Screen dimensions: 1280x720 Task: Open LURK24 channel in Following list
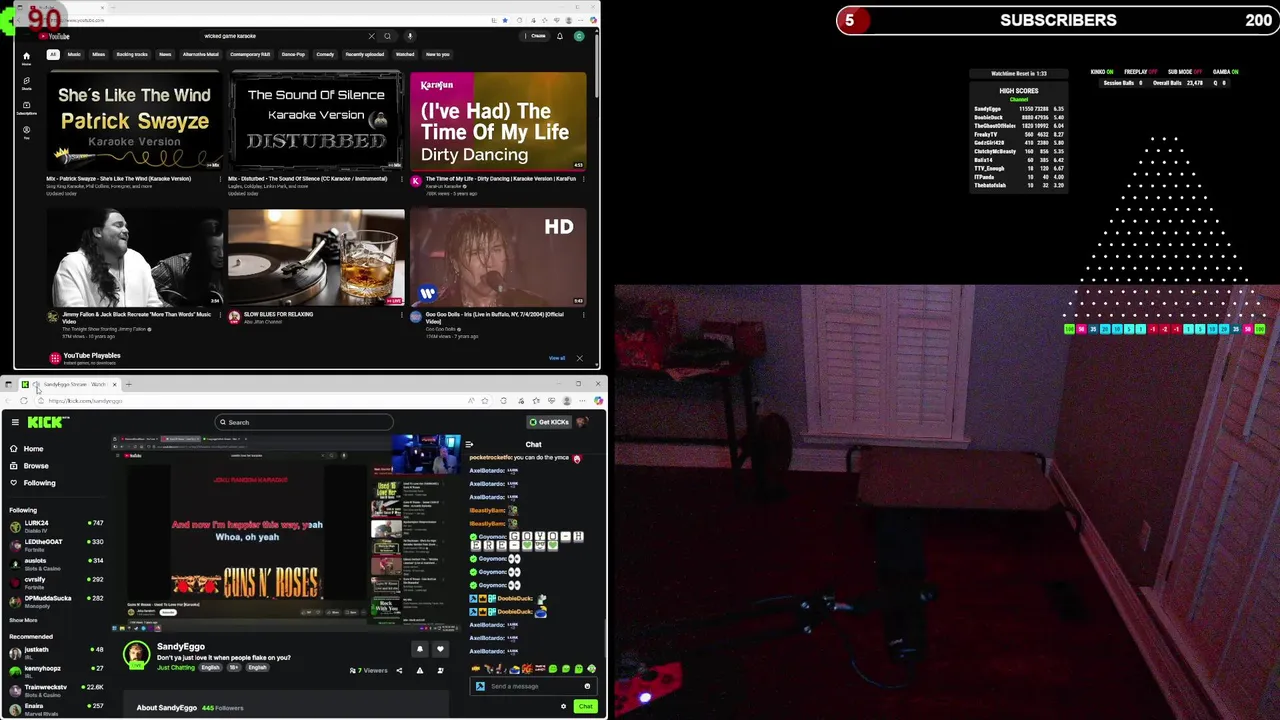pyautogui.click(x=55, y=524)
